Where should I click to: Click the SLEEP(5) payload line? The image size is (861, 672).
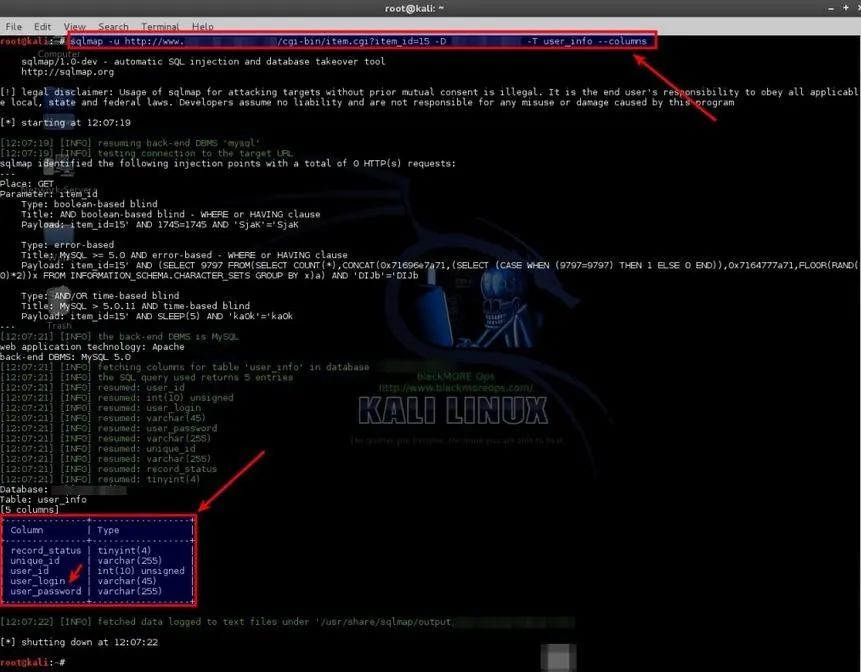pyautogui.click(x=157, y=316)
